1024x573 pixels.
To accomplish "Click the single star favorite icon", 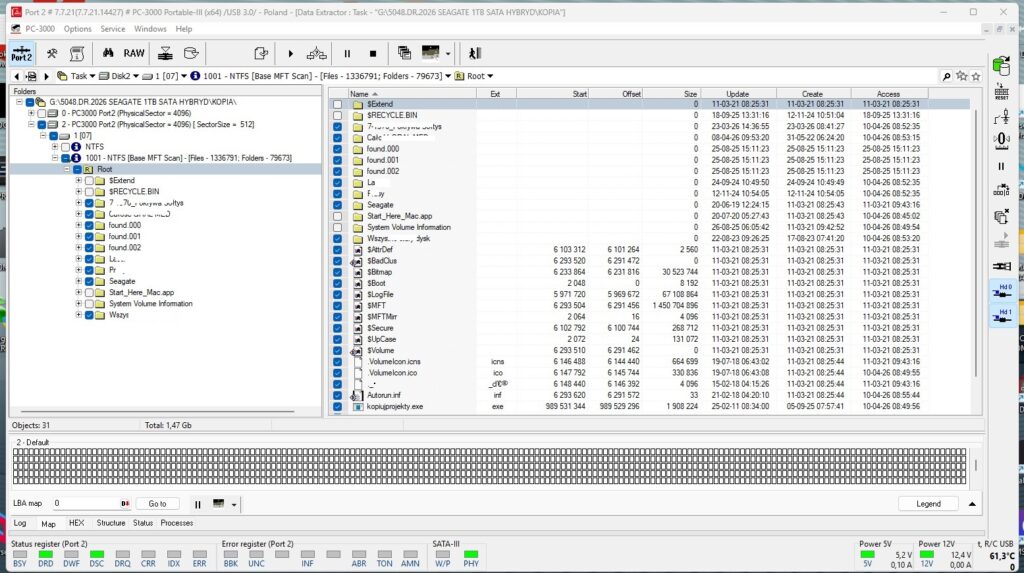I will point(976,76).
